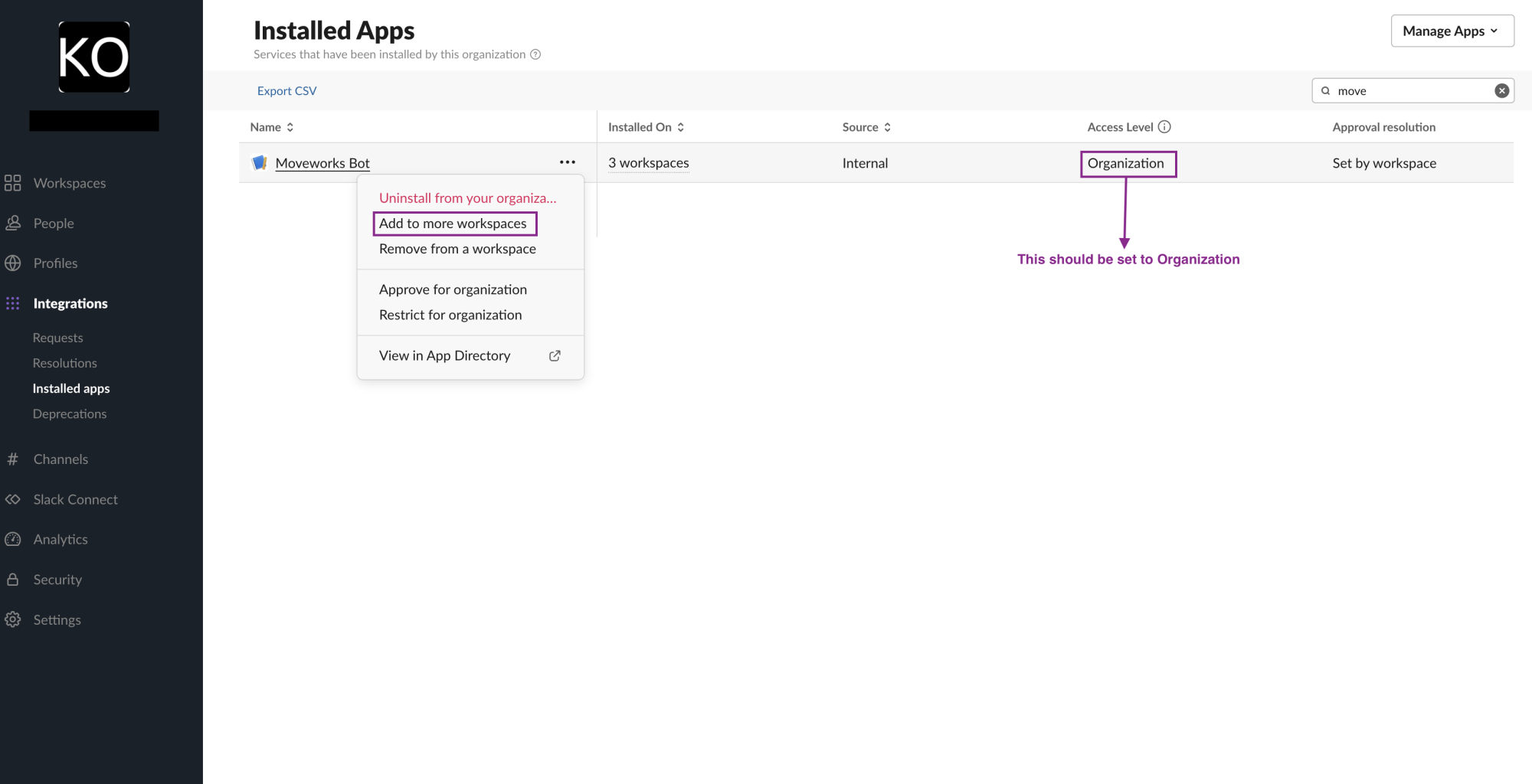1532x784 pixels.
Task: Go to Channels in sidebar
Action: (61, 459)
